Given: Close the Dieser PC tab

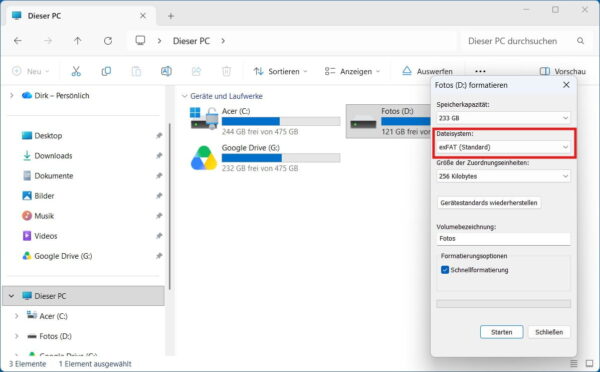Looking at the screenshot, I should coord(143,16).
